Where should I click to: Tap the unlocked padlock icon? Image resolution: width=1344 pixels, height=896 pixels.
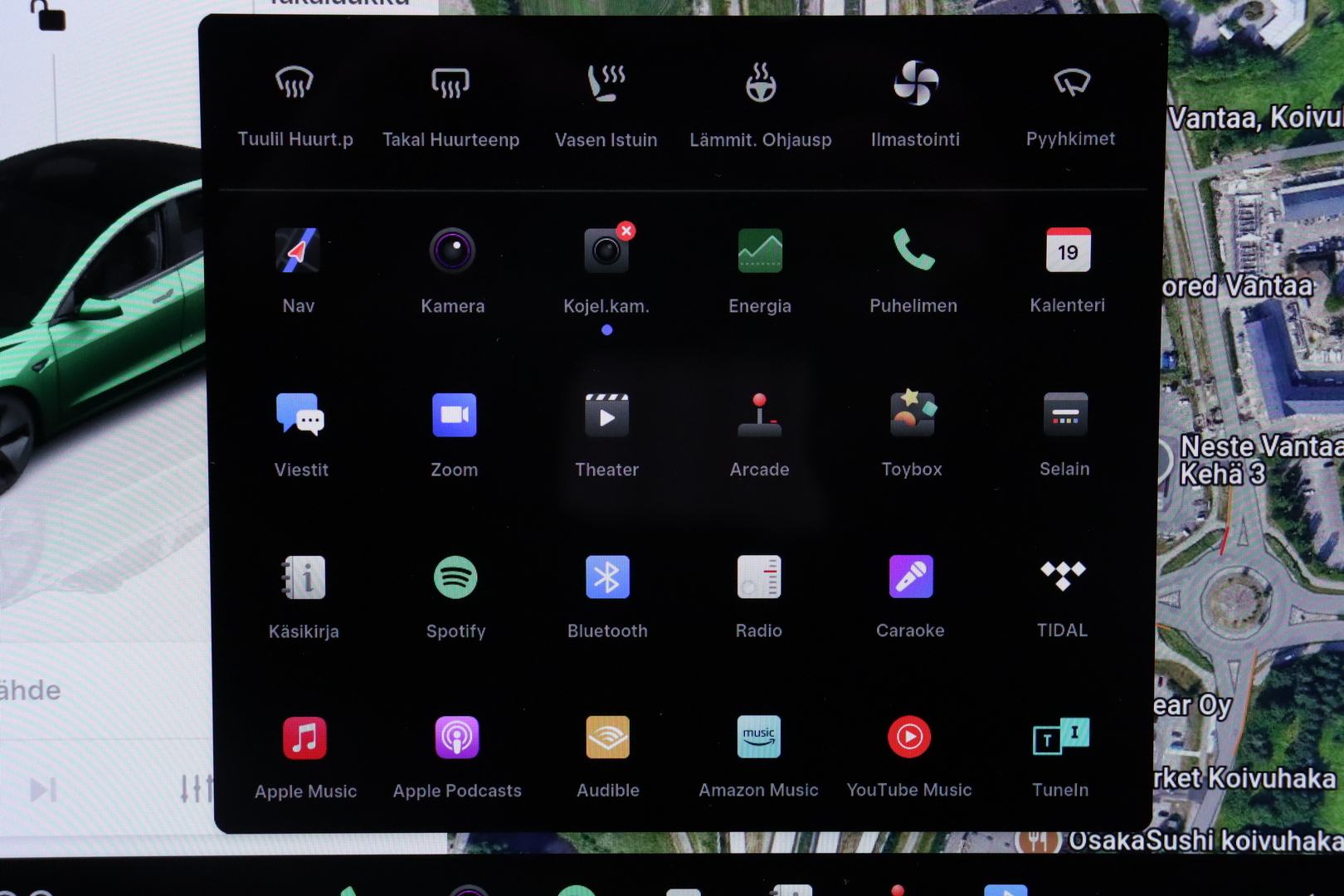[48, 15]
